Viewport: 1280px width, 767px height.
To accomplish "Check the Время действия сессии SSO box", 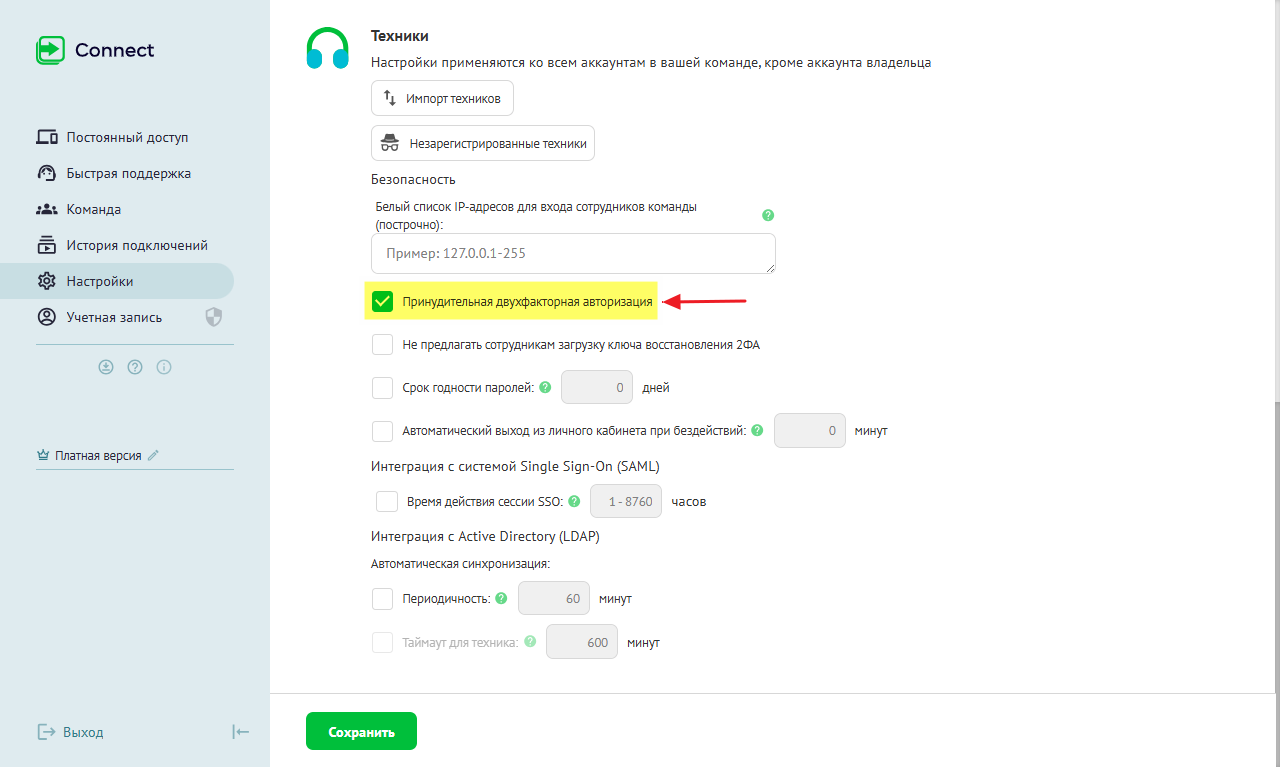I will (x=387, y=501).
